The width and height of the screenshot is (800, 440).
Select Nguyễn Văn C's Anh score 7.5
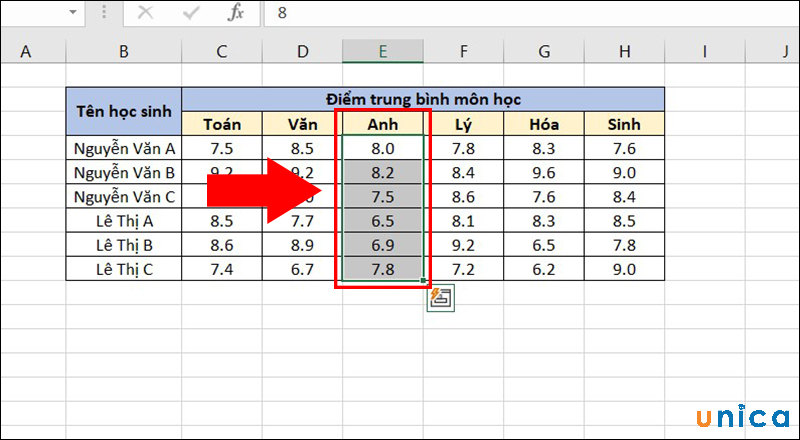383,197
